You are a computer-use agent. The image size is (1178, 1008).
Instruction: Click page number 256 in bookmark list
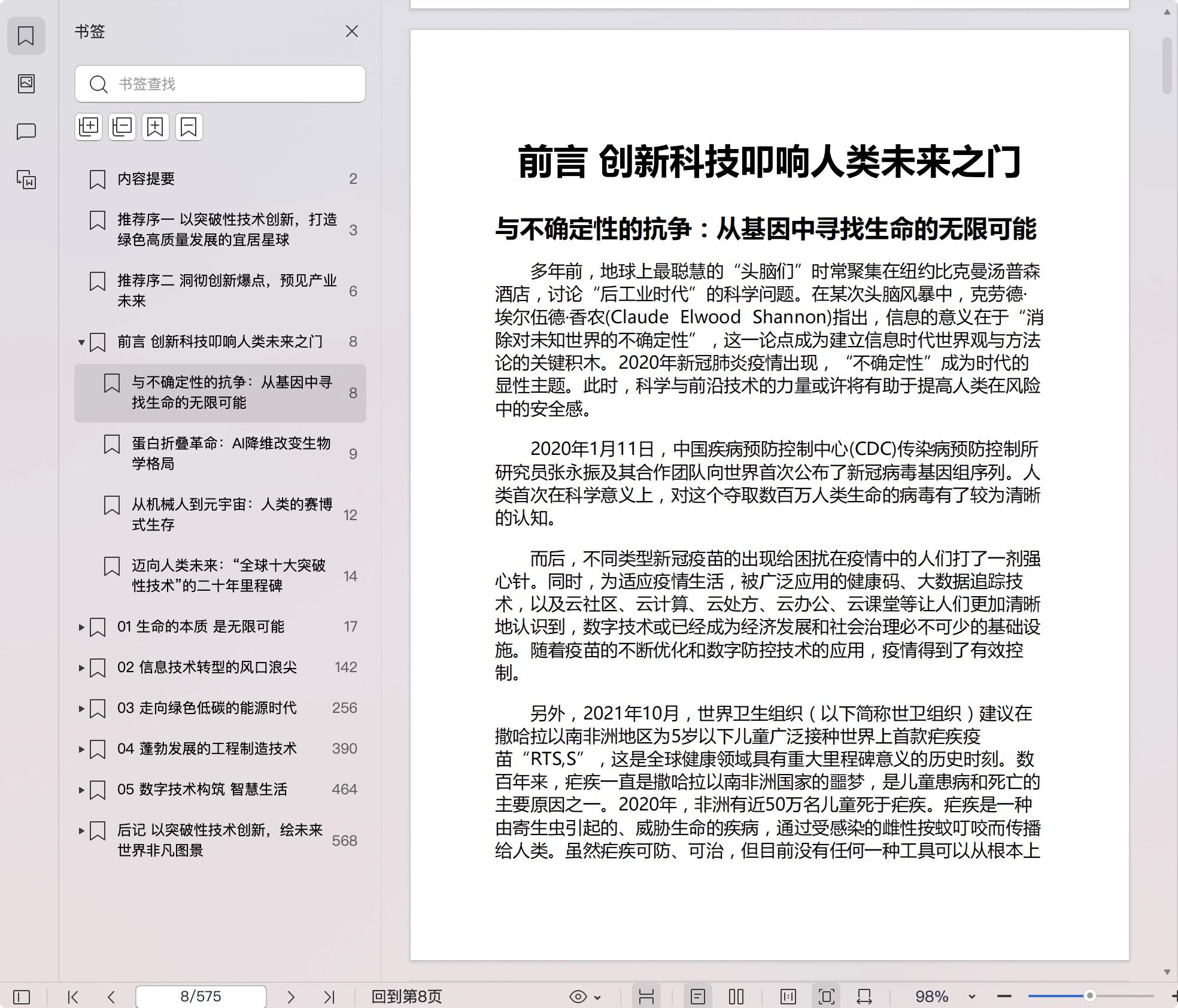pos(345,708)
